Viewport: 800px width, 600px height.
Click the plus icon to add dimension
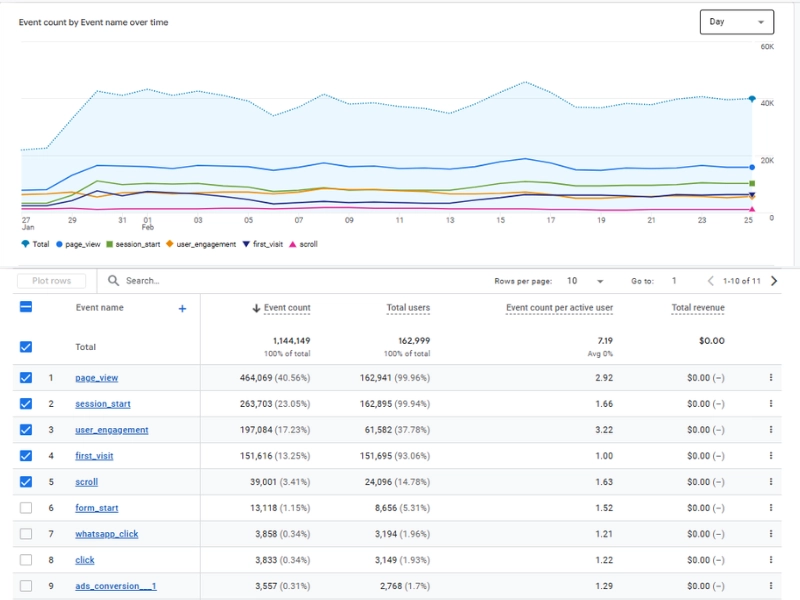tap(182, 309)
